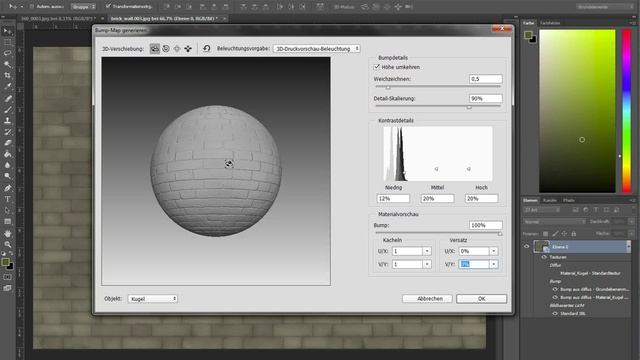Select the Ebenen panel tab
The height and width of the screenshot is (360, 640).
pos(530,200)
